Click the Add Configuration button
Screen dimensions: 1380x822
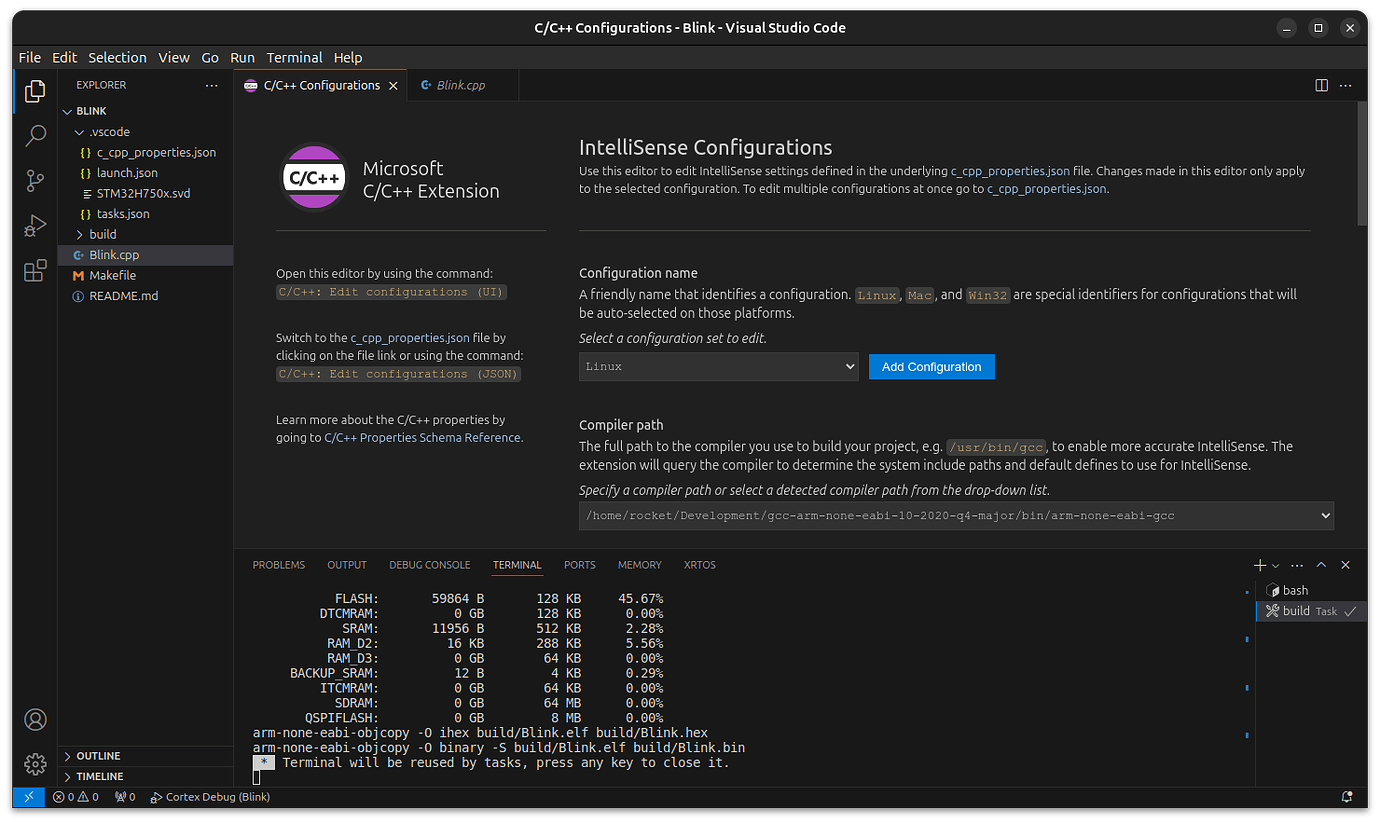pos(931,366)
